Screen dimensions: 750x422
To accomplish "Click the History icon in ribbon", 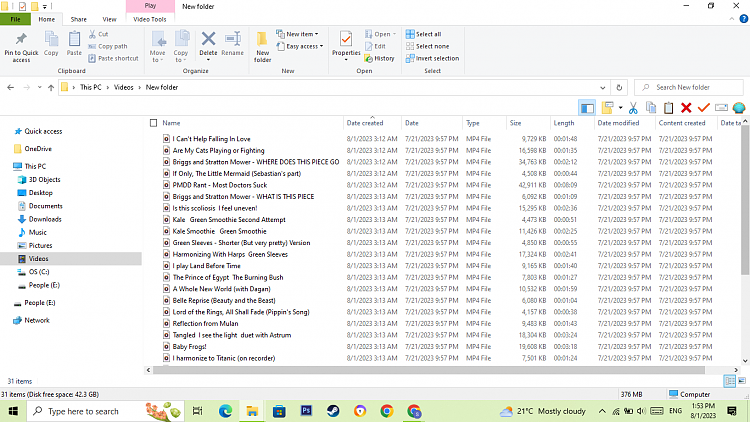I will (379, 58).
